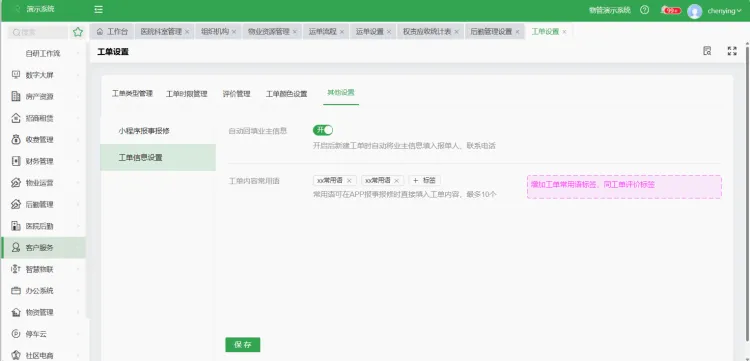This screenshot has width=750, height=361.
Task: Click the sidebar search input field
Action: coord(38,32)
